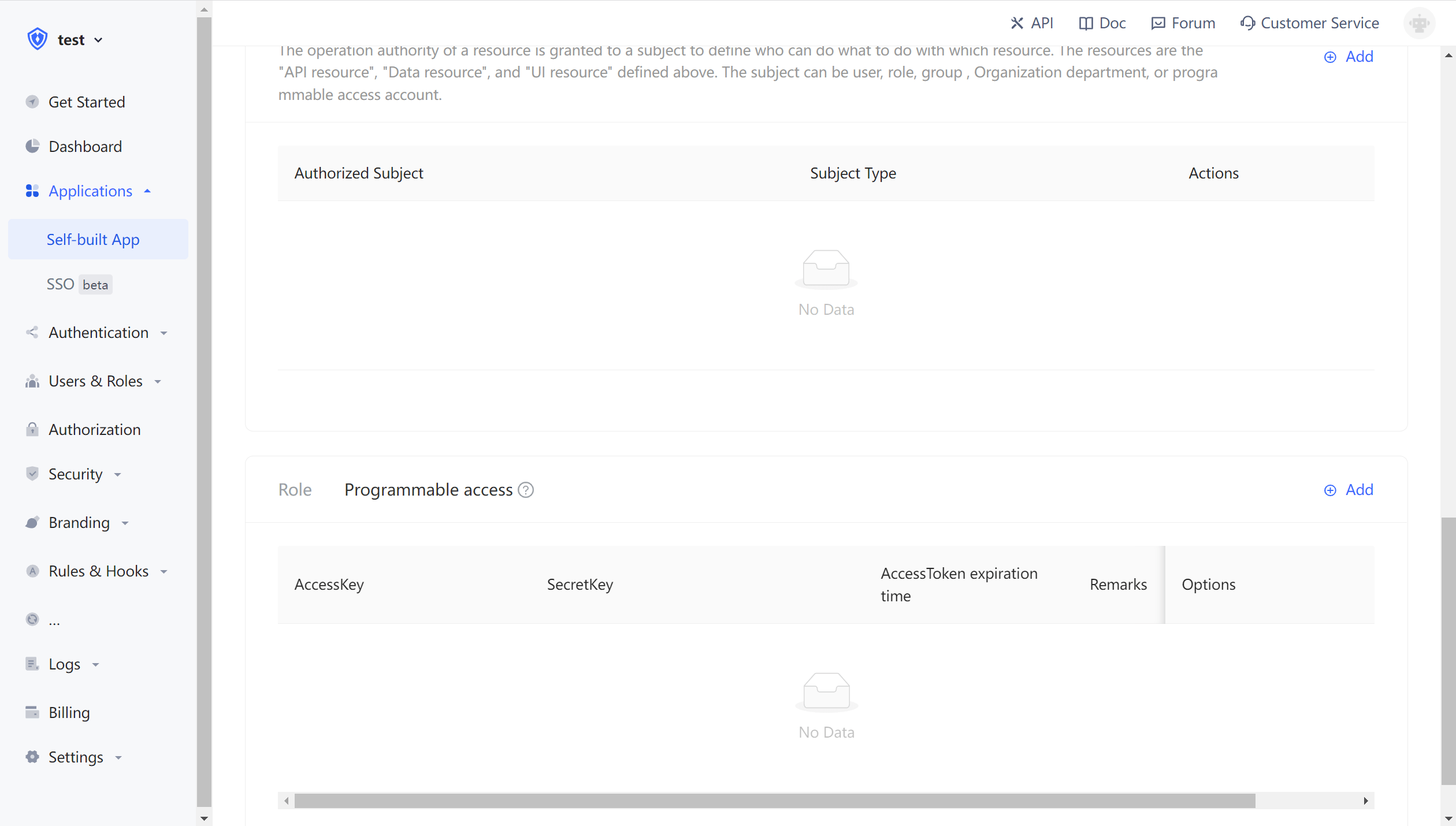Click the Billing card icon
Viewport: 1456px width, 826px height.
pyautogui.click(x=32, y=712)
